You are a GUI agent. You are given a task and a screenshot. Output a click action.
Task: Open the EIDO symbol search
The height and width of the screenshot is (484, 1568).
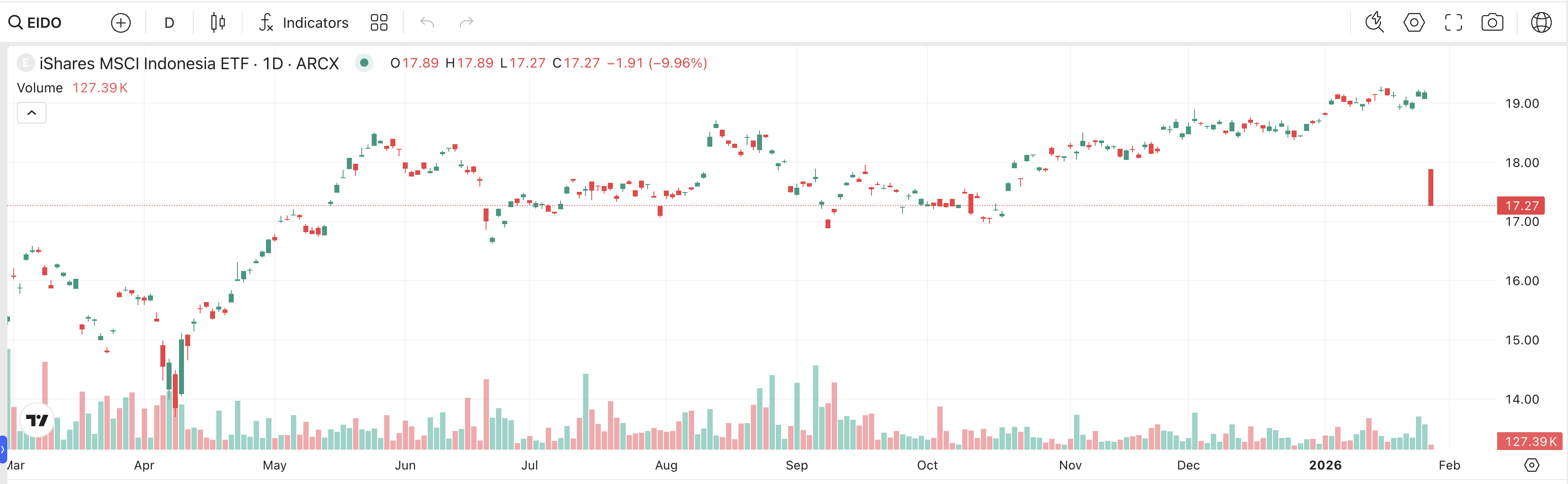point(35,22)
